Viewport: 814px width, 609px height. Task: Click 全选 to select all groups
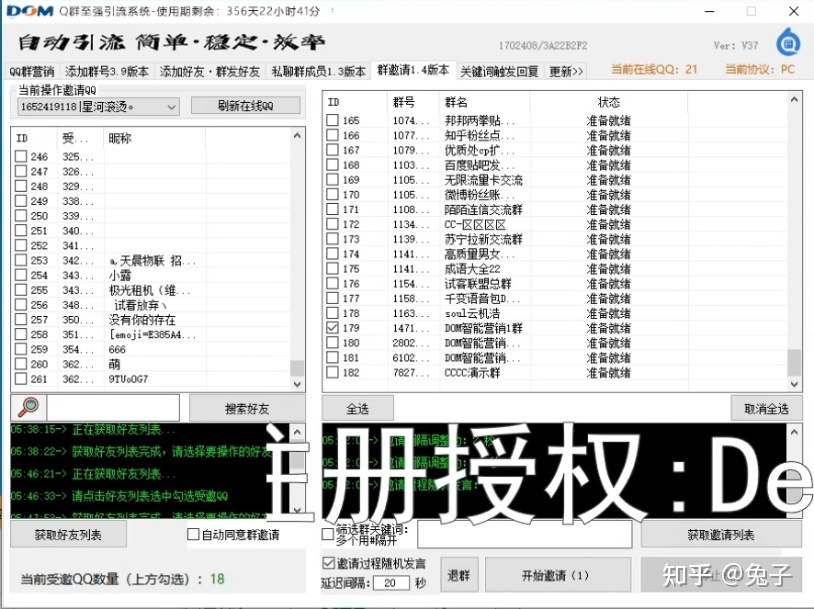(358, 409)
